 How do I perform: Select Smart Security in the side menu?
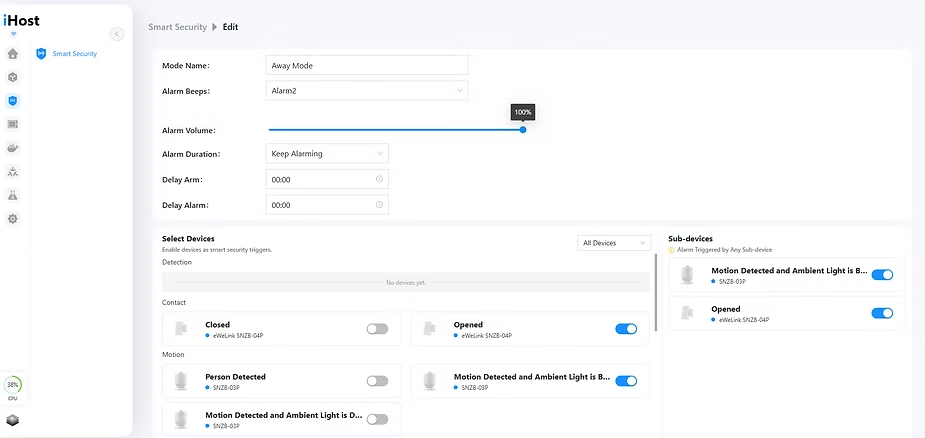point(74,54)
